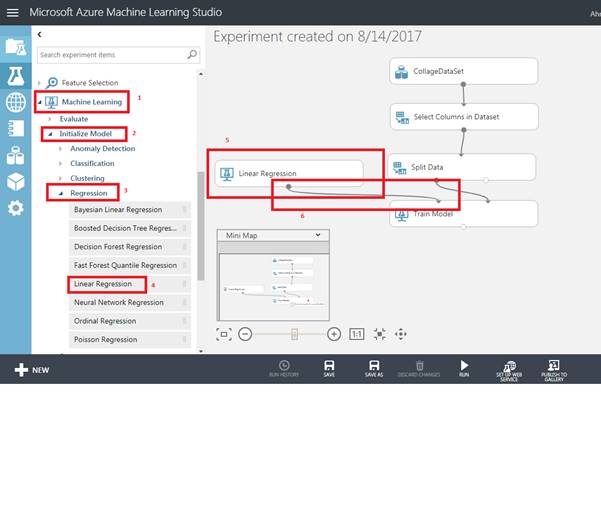Open the Notebooks sidebar icon
Image resolution: width=601 pixels, height=517 pixels.
(x=16, y=128)
